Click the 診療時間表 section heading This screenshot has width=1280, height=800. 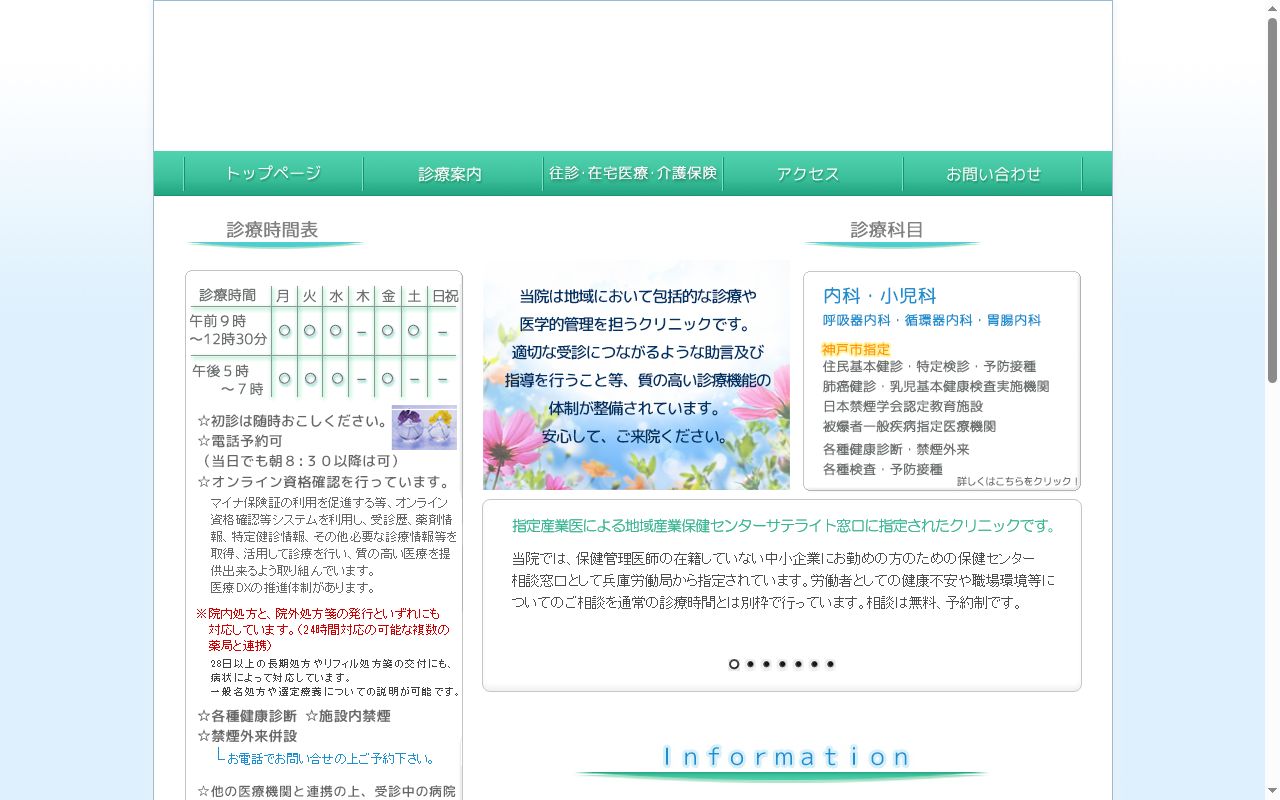click(x=273, y=230)
